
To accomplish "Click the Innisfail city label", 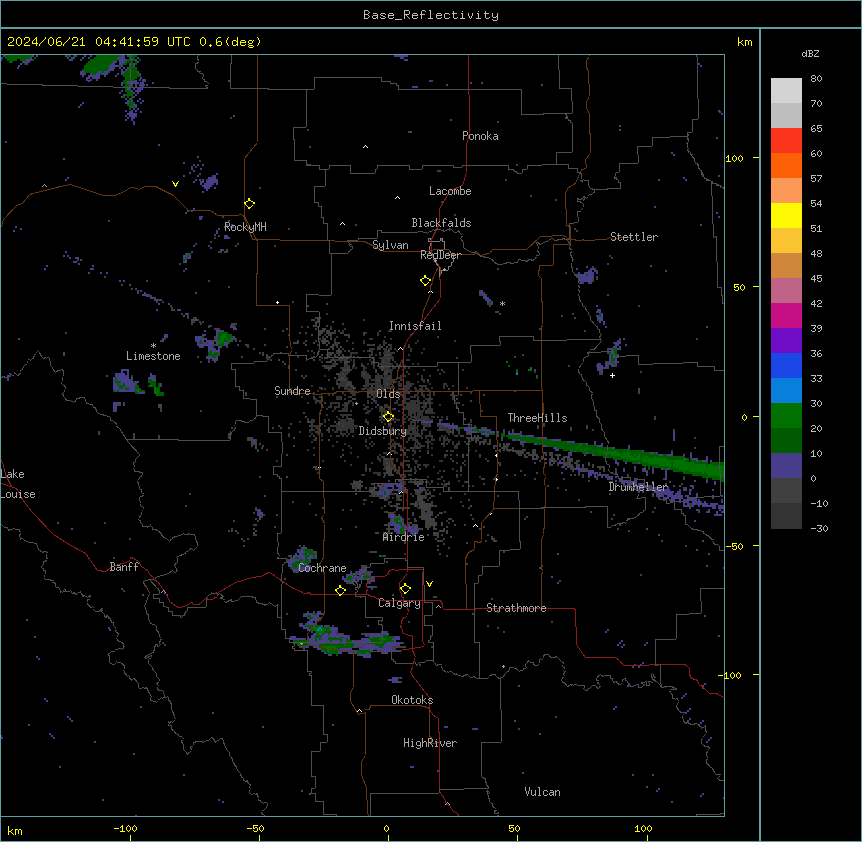I will click(x=415, y=326).
